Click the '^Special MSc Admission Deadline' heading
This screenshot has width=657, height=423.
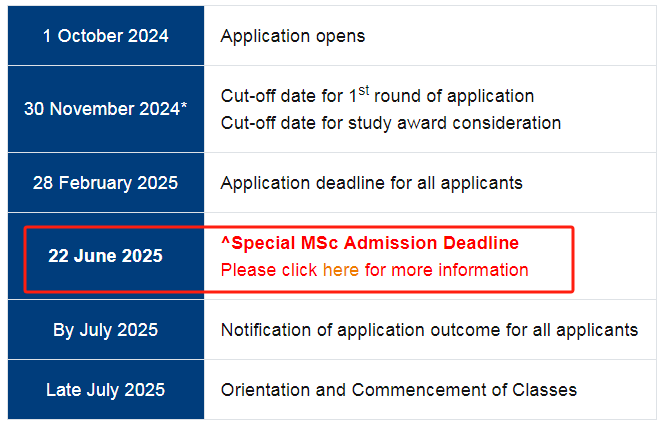(x=370, y=243)
